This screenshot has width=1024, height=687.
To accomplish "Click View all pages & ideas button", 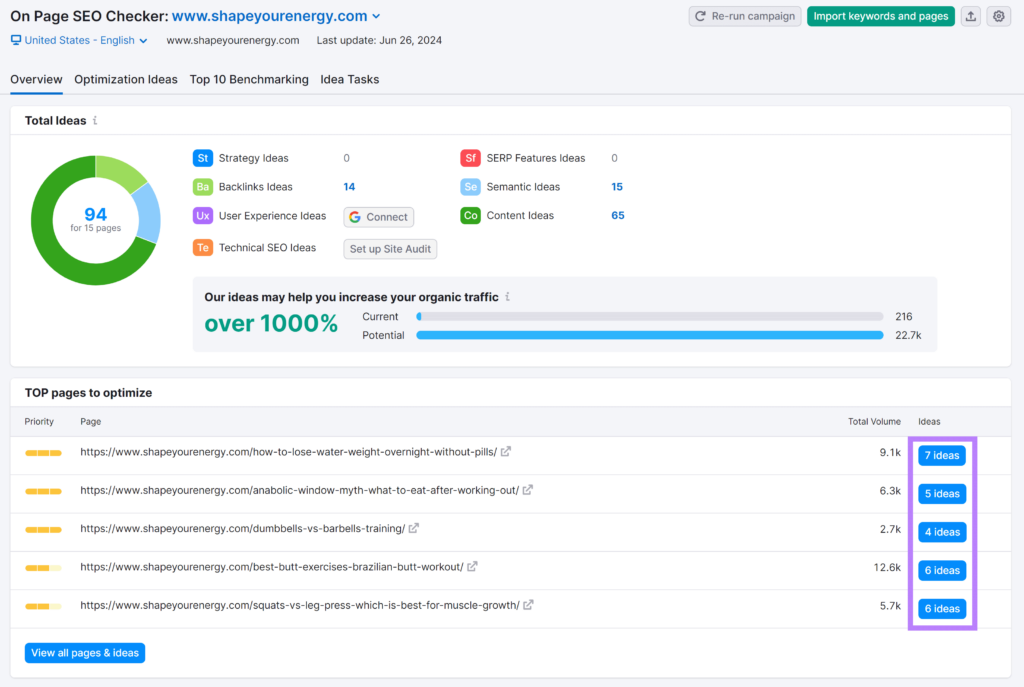I will click(x=85, y=653).
